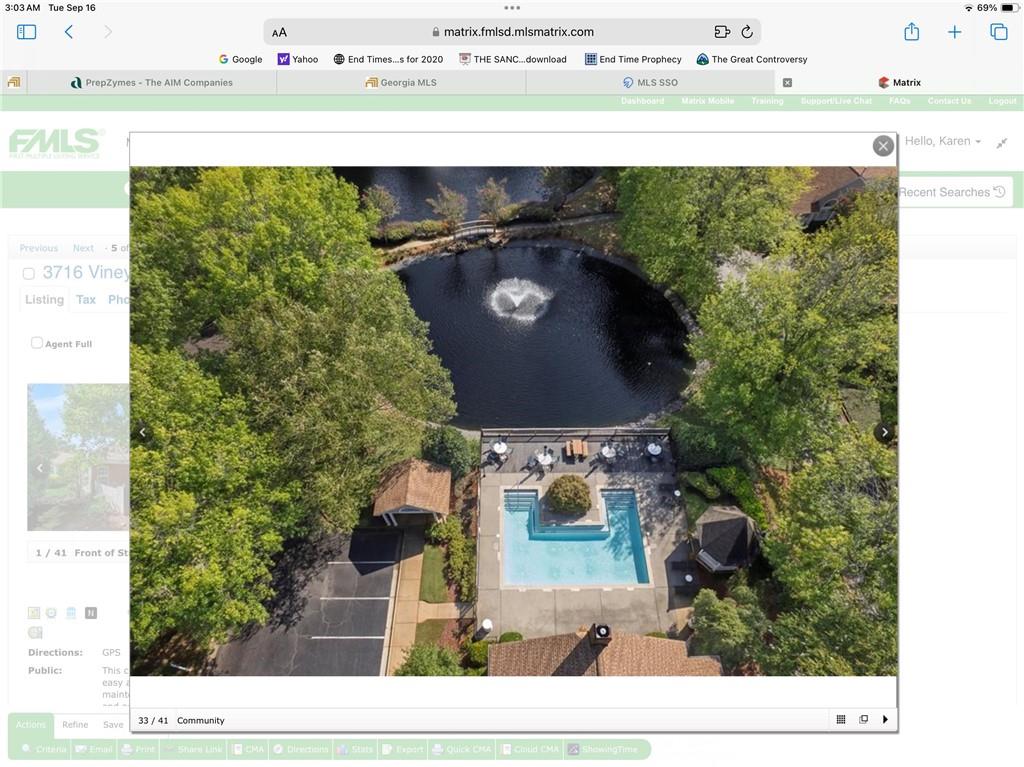The width and height of the screenshot is (1024, 767).
Task: Close the photo viewer overlay
Action: [x=883, y=146]
